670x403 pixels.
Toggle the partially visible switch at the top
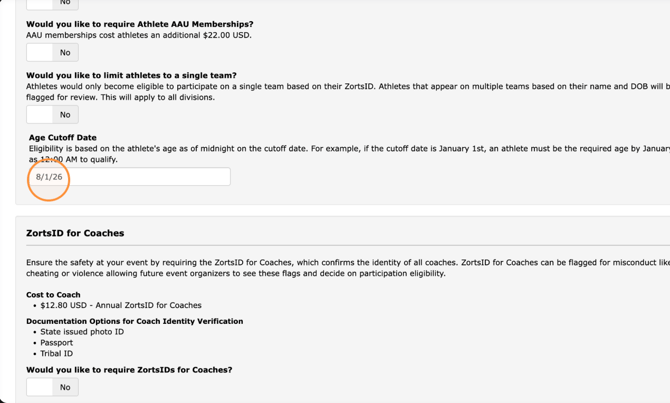[x=52, y=3]
